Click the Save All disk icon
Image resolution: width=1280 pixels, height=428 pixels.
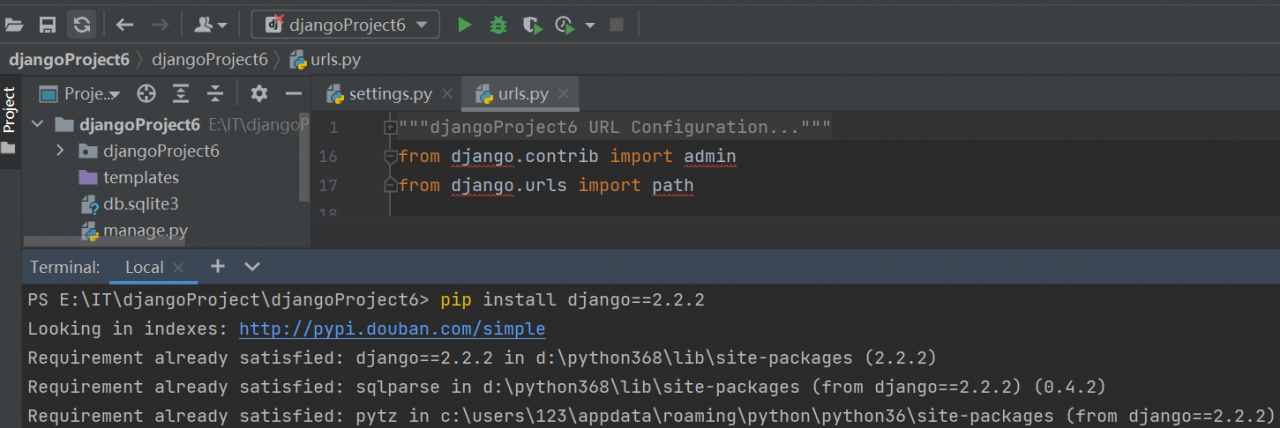[47, 25]
